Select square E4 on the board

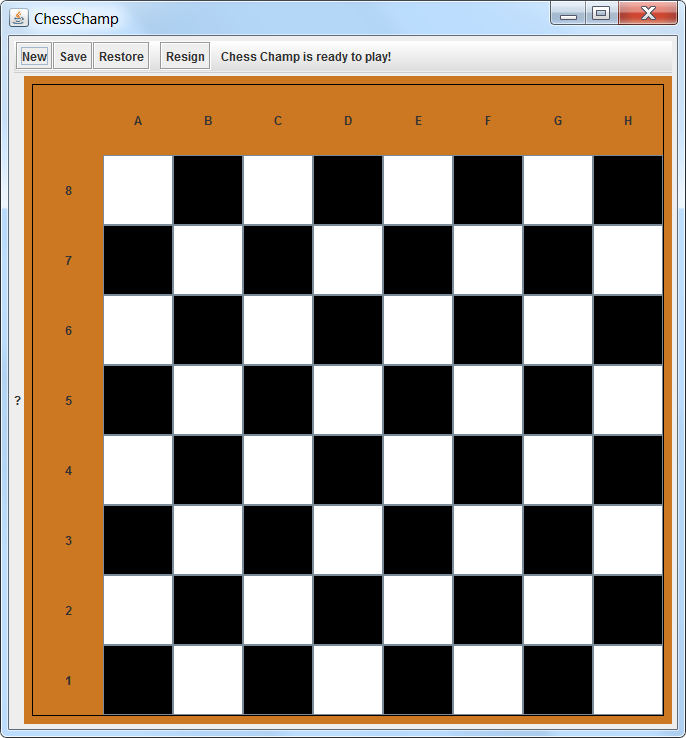coord(418,470)
